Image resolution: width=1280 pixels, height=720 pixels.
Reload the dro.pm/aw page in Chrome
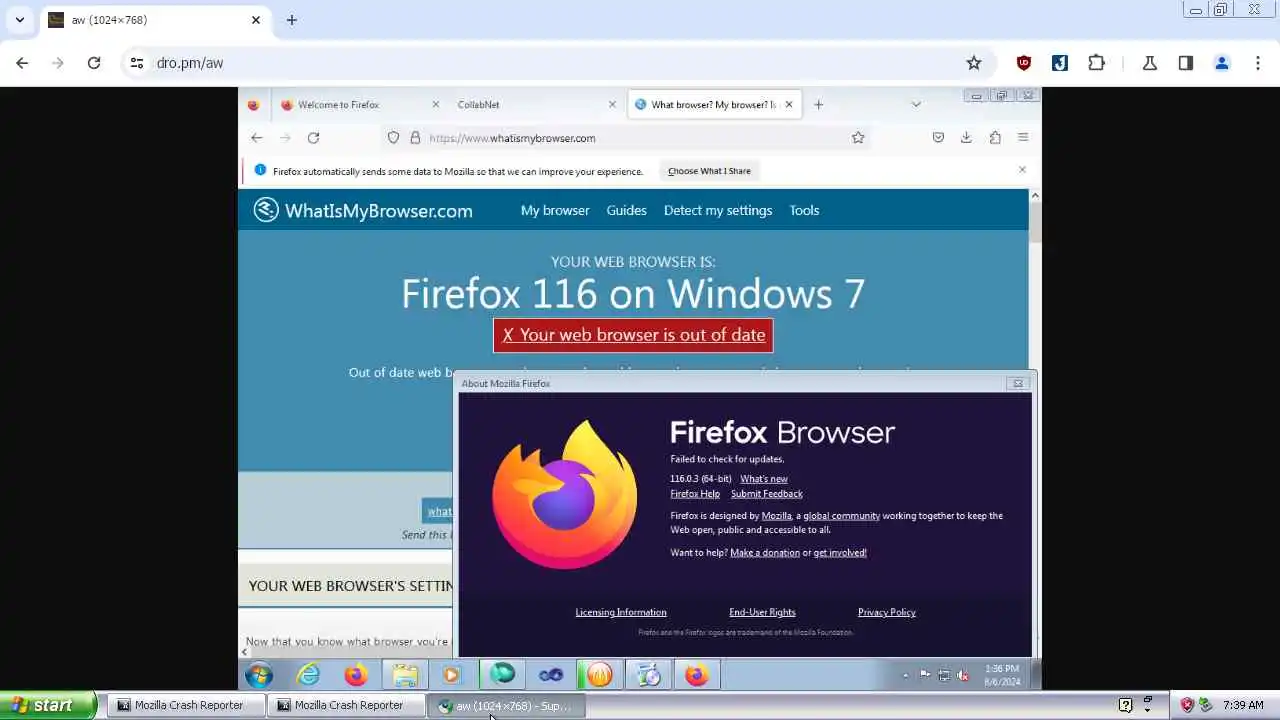[94, 63]
